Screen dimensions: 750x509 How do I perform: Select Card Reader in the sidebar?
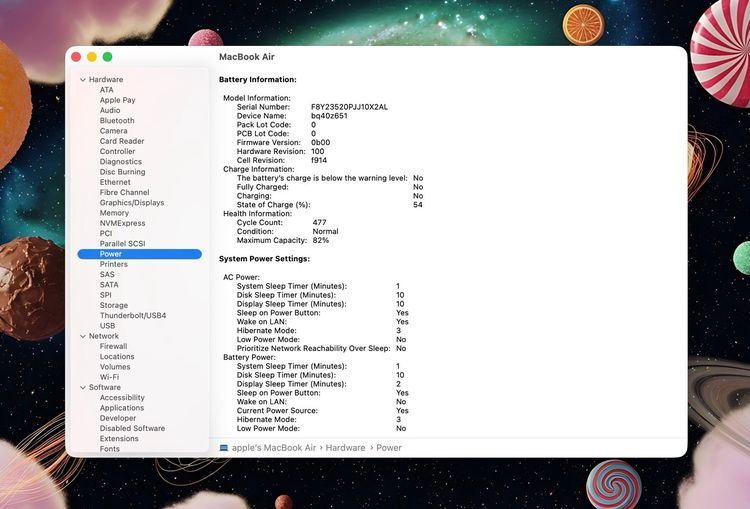click(x=122, y=141)
